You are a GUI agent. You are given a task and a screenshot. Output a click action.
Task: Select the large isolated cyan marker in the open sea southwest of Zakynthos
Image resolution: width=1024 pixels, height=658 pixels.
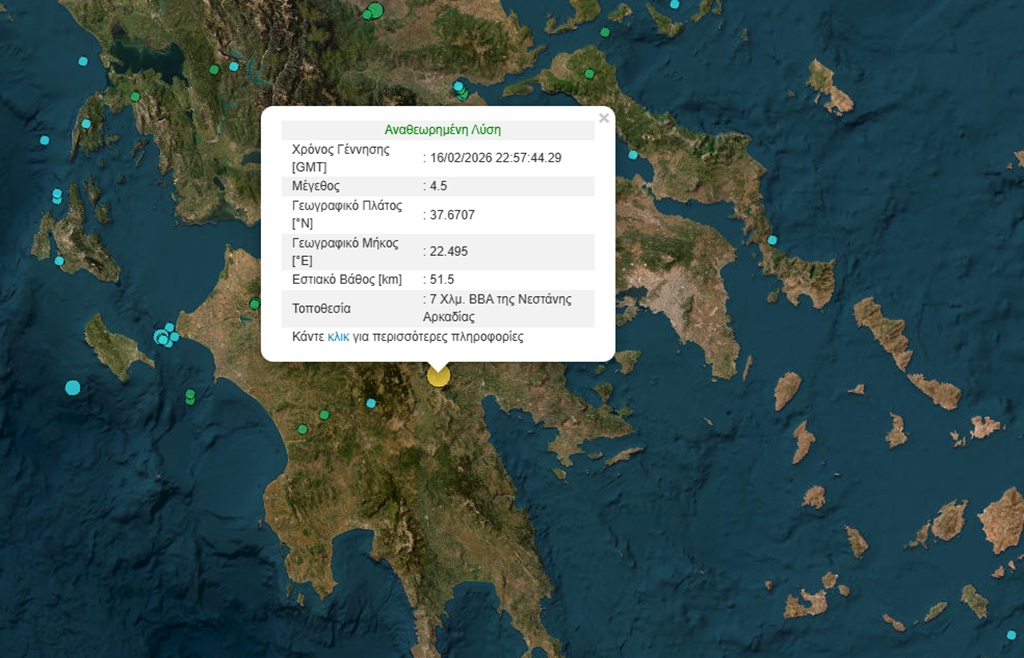[x=72, y=387]
